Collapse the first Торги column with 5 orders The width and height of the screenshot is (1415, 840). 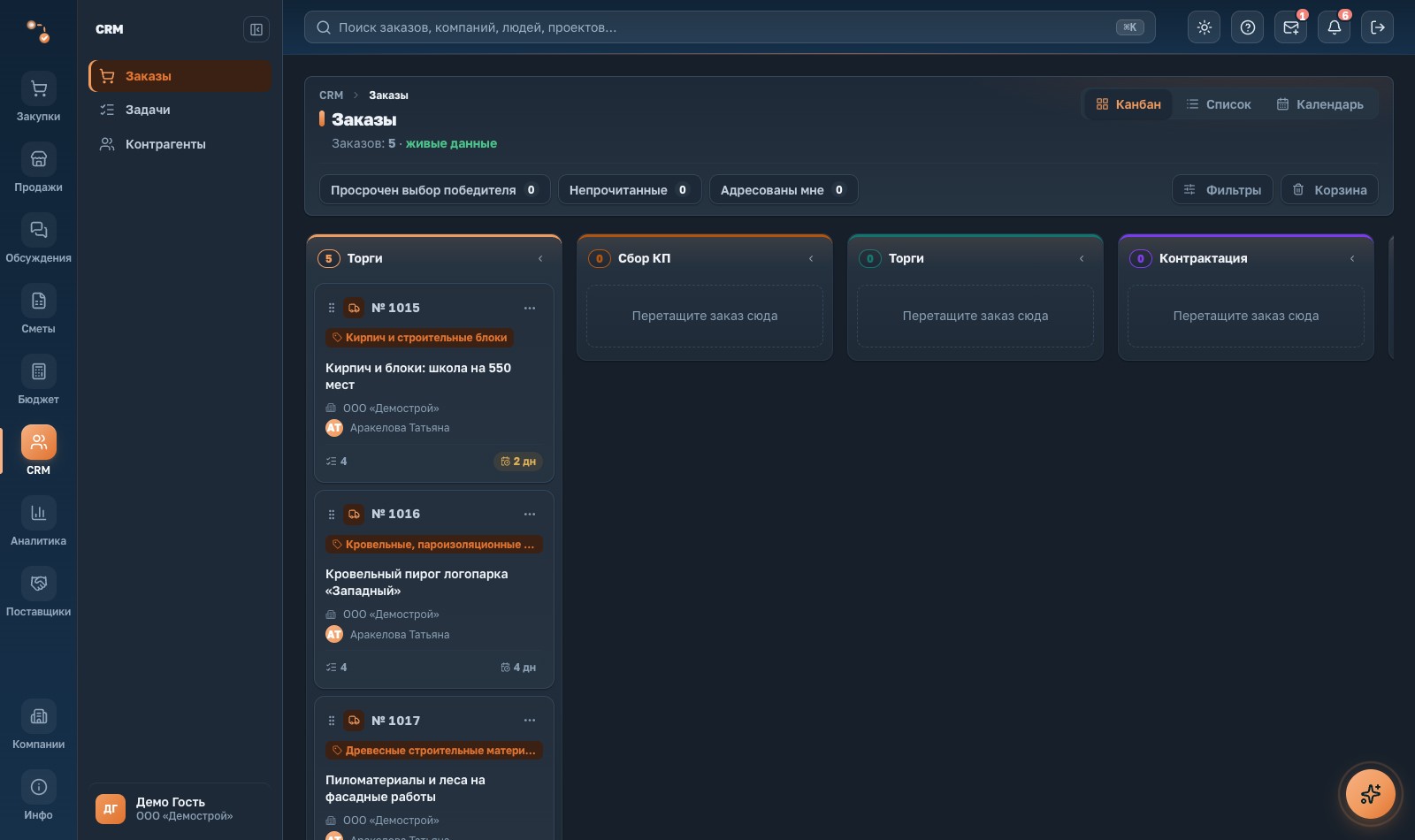point(540,258)
